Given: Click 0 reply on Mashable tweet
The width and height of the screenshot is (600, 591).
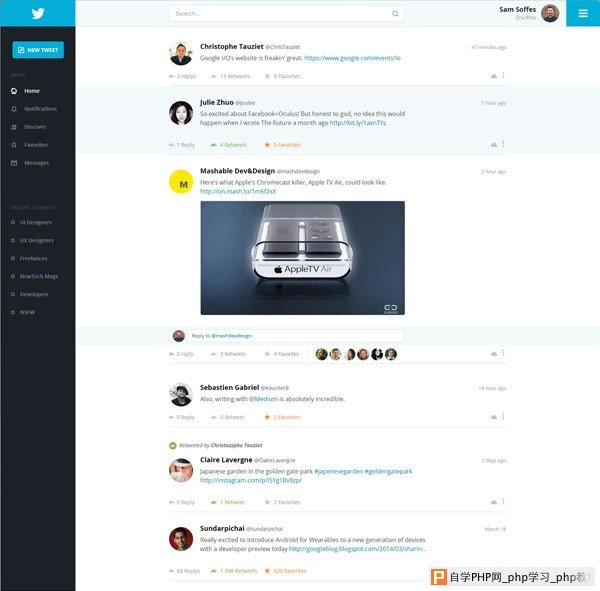Looking at the screenshot, I should (x=181, y=354).
